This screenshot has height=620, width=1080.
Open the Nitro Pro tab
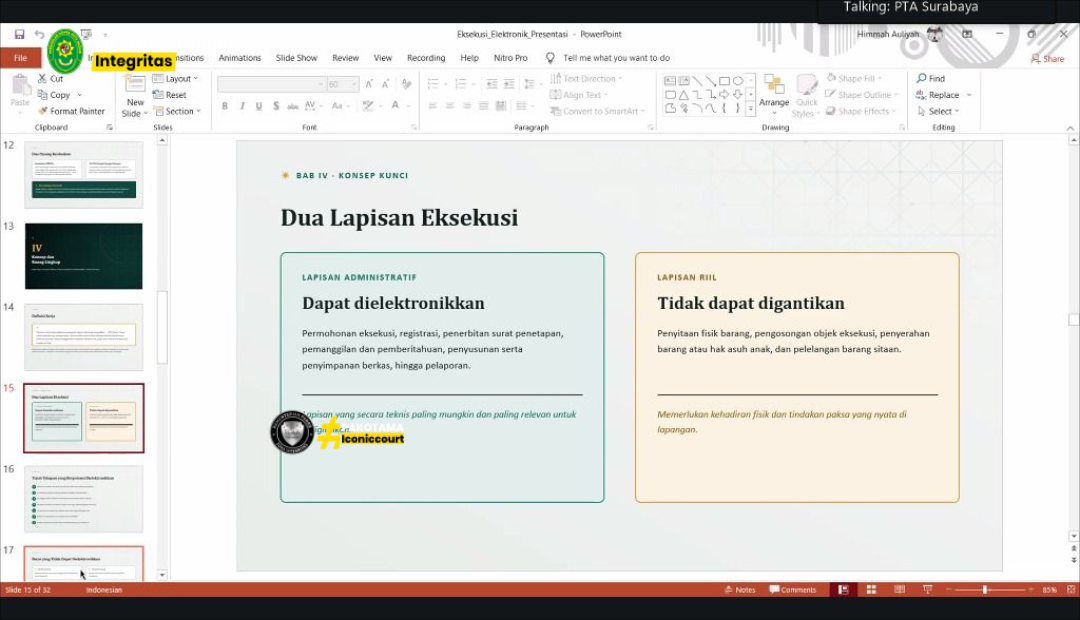coord(510,58)
